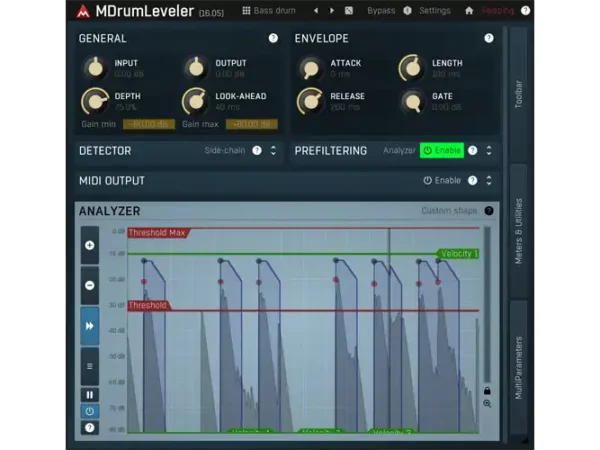Pause the analyzer display
600x450 pixels.
[90, 395]
